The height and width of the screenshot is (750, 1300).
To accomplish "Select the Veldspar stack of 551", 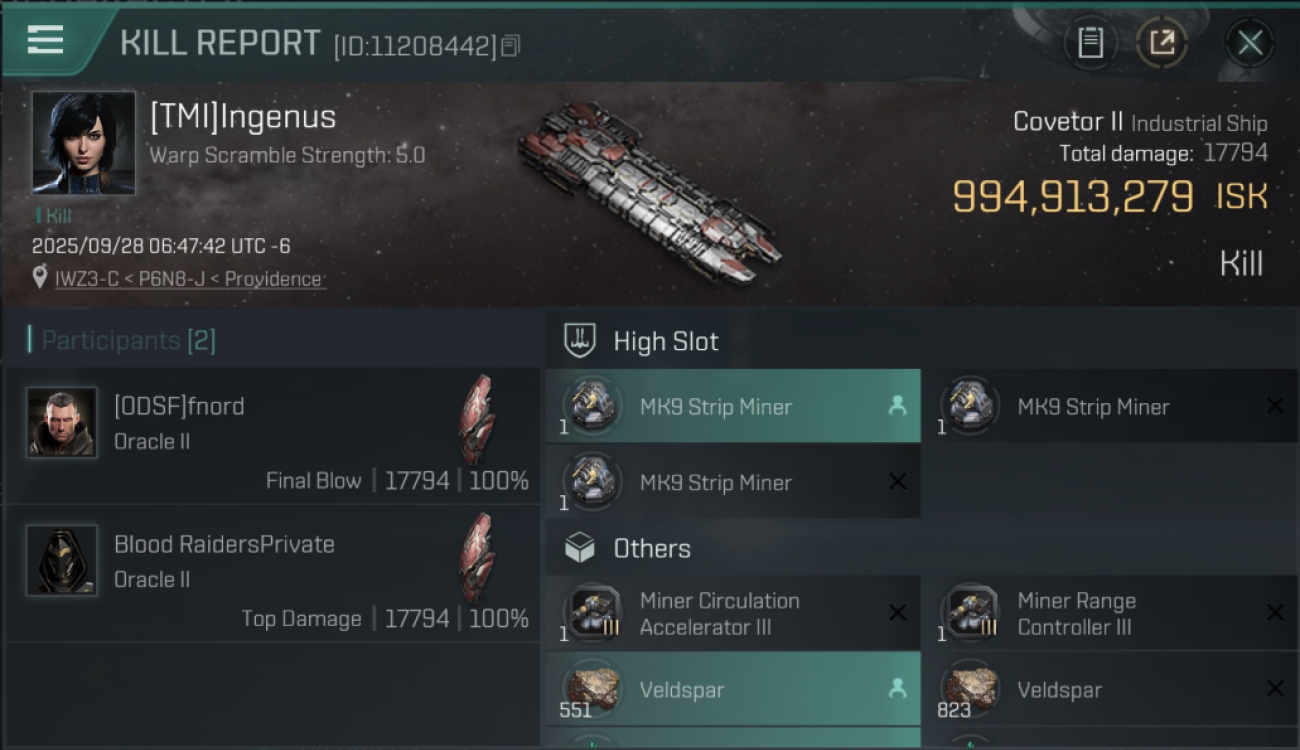I will (732, 690).
